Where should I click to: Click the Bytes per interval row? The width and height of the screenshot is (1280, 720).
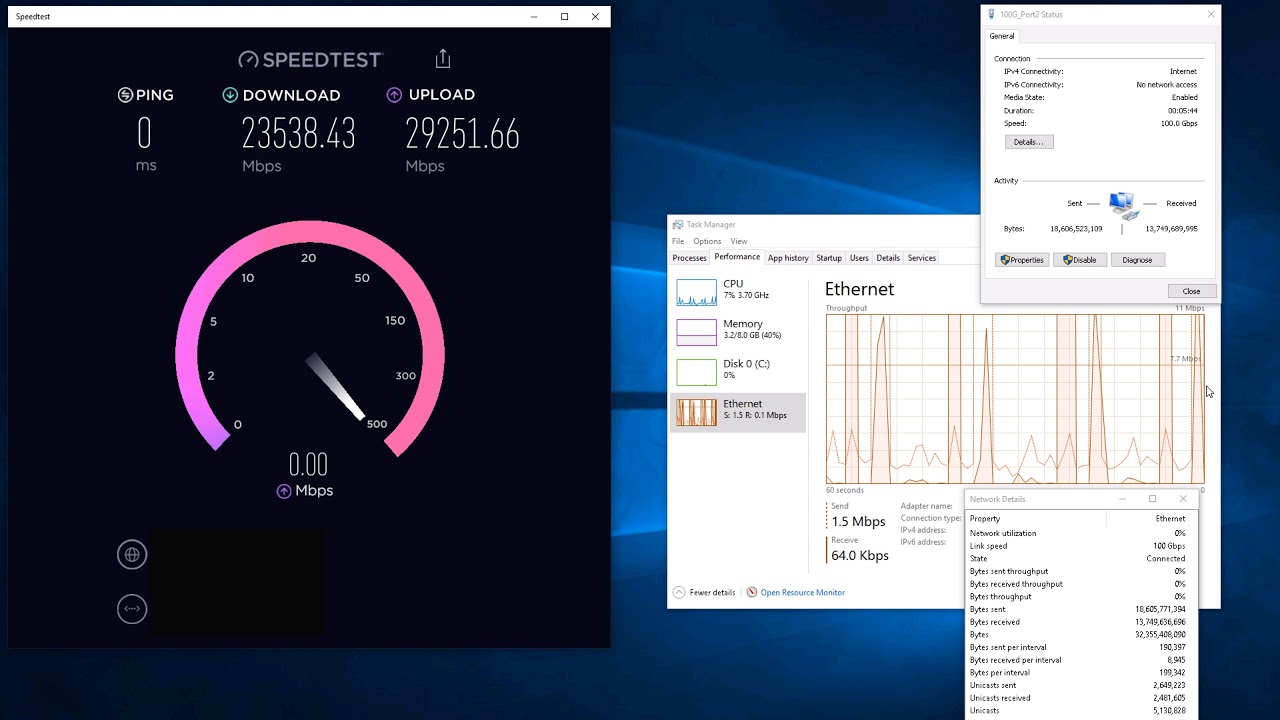(x=1078, y=673)
